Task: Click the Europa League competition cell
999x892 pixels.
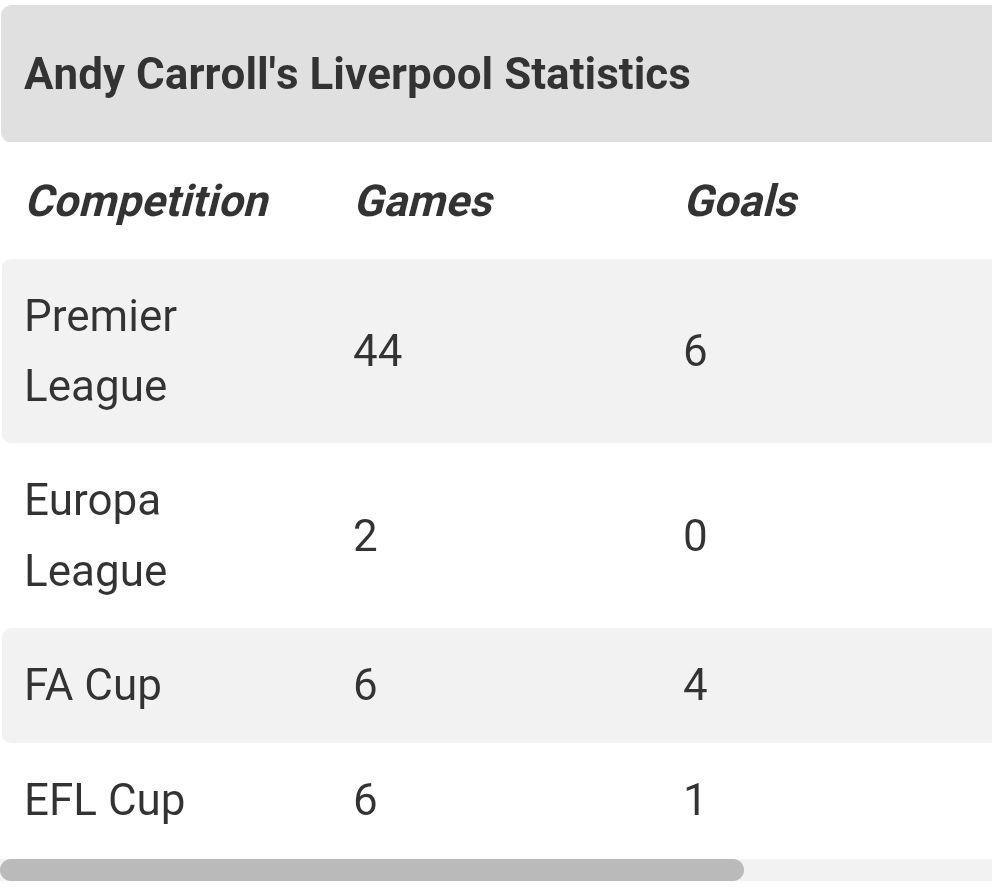Action: point(95,535)
